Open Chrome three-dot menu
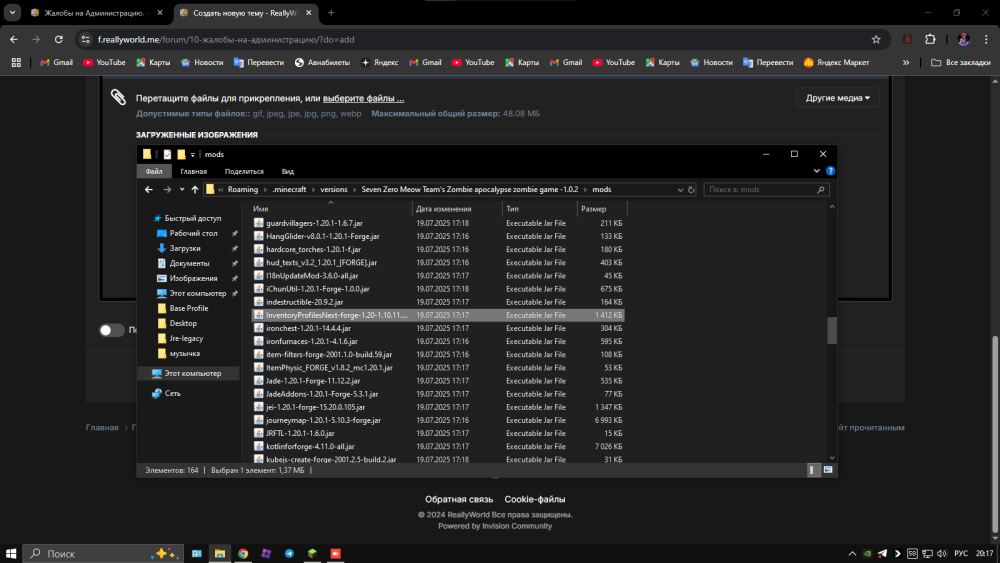Image resolution: width=1000 pixels, height=563 pixels. [987, 40]
